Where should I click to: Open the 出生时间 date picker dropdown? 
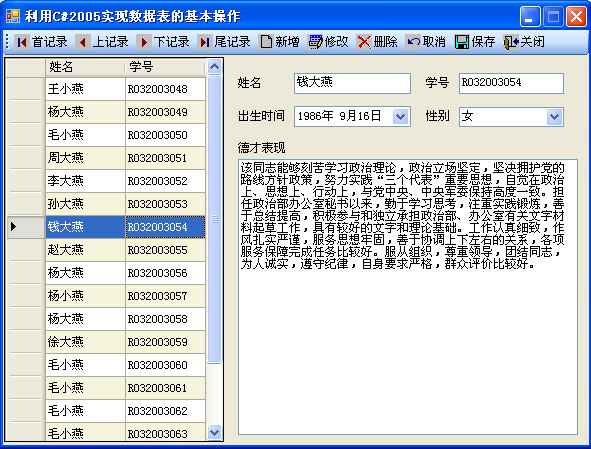point(401,116)
